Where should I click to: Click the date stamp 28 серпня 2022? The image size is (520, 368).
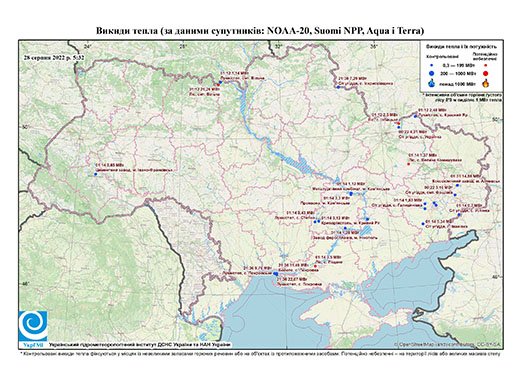(x=54, y=57)
